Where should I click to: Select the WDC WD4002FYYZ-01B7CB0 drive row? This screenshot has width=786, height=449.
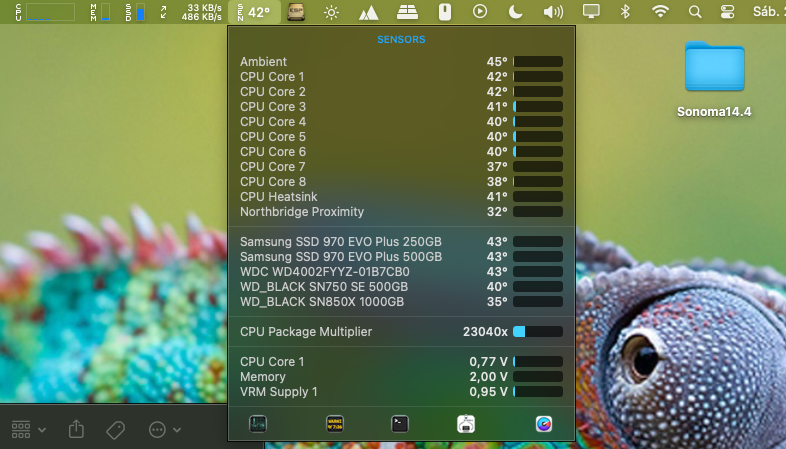coord(401,272)
